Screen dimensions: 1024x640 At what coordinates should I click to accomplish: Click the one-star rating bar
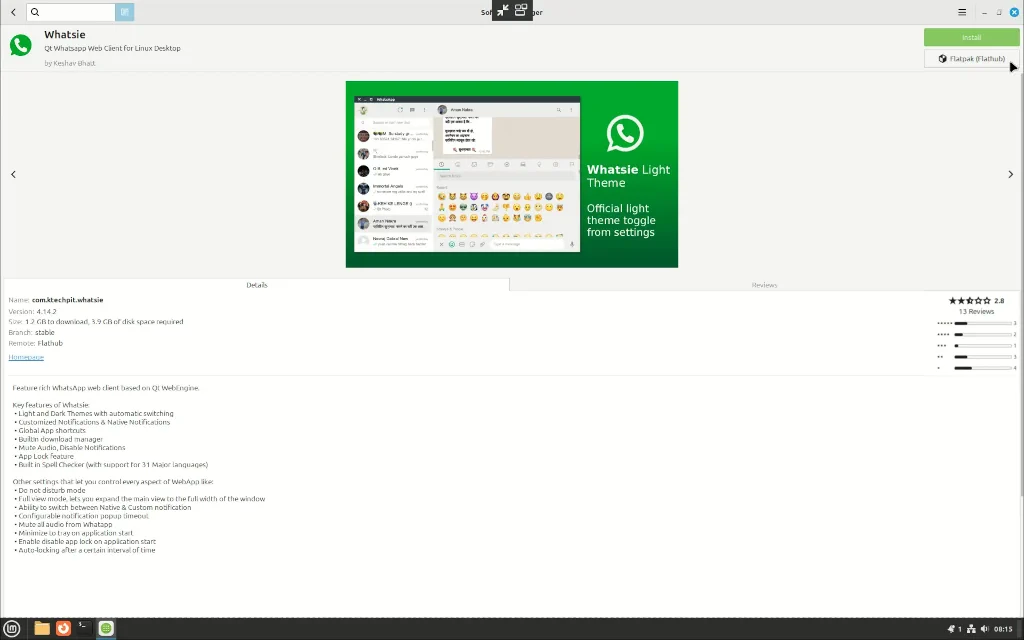pyautogui.click(x=983, y=368)
